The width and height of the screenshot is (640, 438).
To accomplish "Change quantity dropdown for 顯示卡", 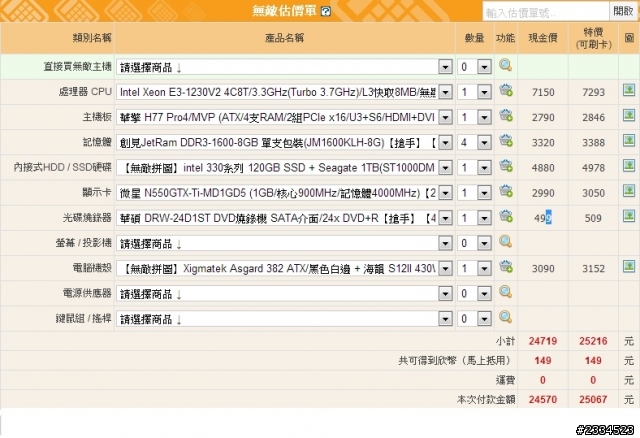I will pos(474,193).
